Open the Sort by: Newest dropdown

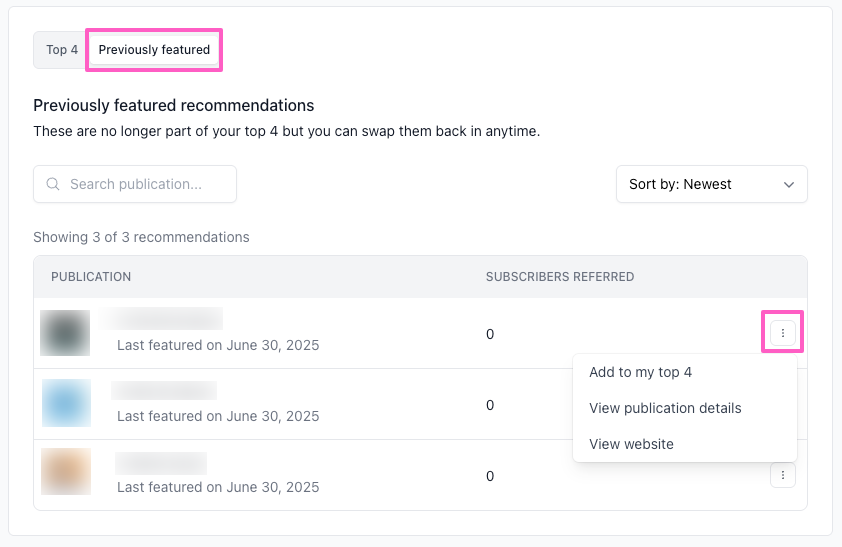click(x=710, y=184)
